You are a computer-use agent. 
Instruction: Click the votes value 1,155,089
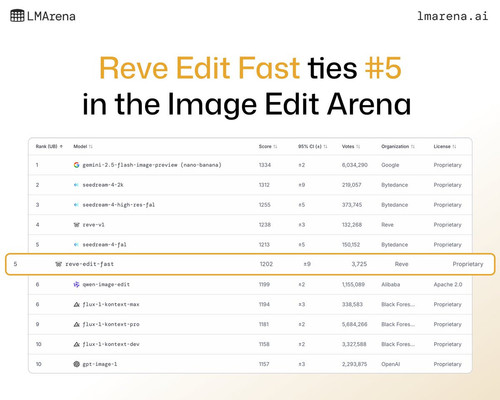coord(353,284)
